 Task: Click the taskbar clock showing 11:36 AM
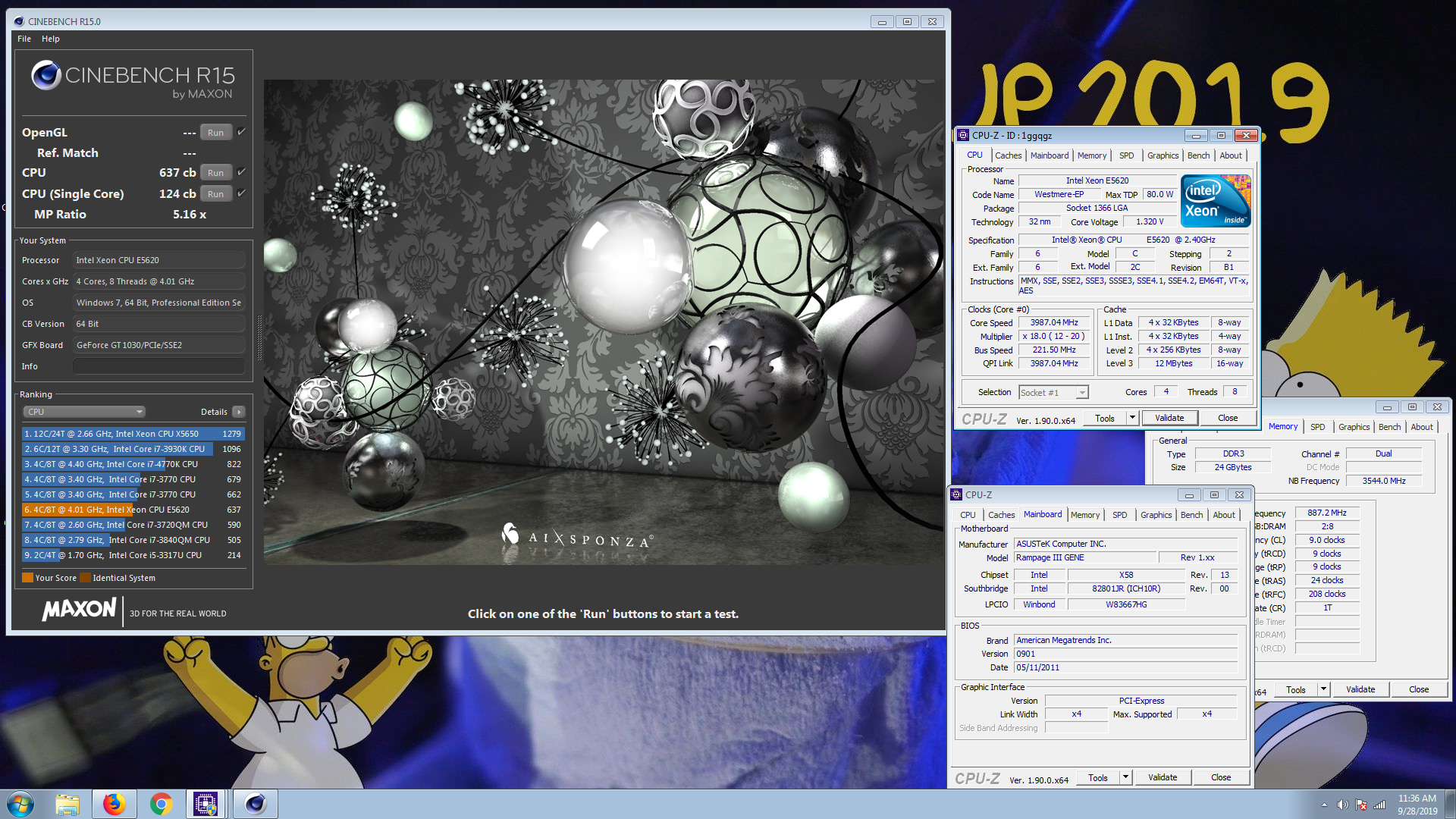click(1417, 805)
